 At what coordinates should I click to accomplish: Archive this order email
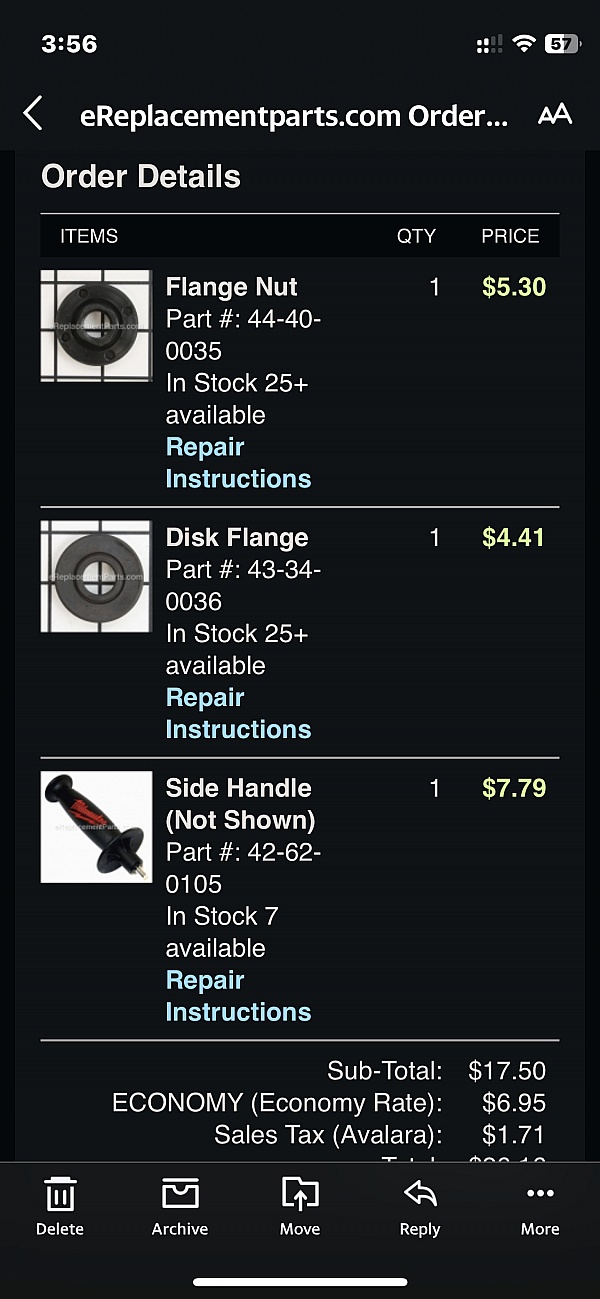[x=180, y=1206]
